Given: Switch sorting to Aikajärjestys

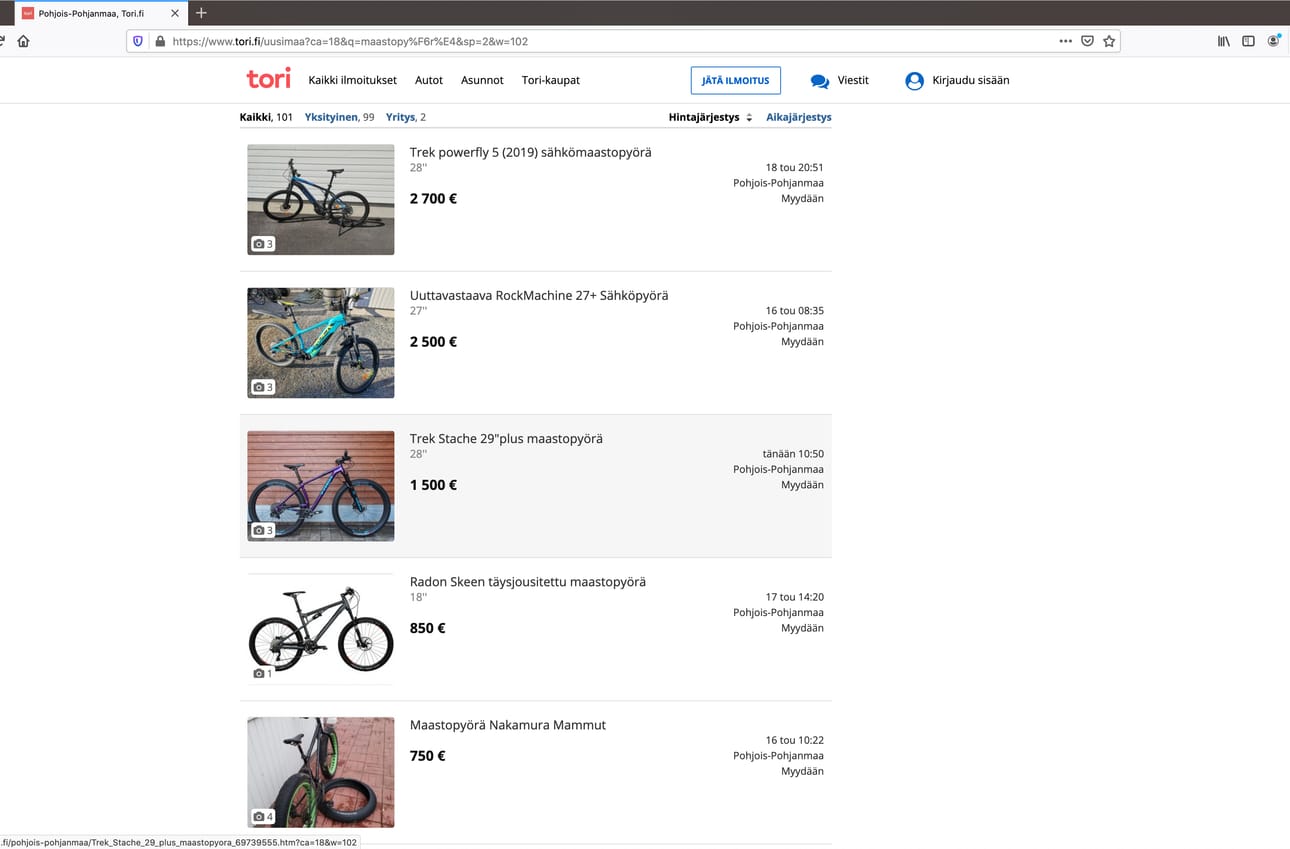Looking at the screenshot, I should point(798,117).
